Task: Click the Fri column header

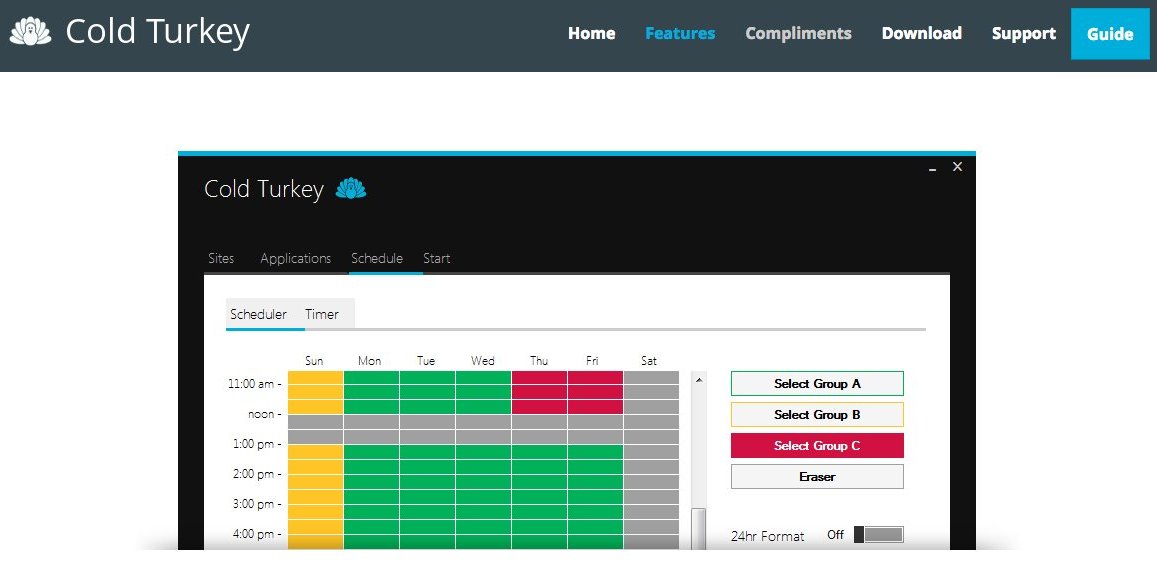Action: tap(592, 361)
